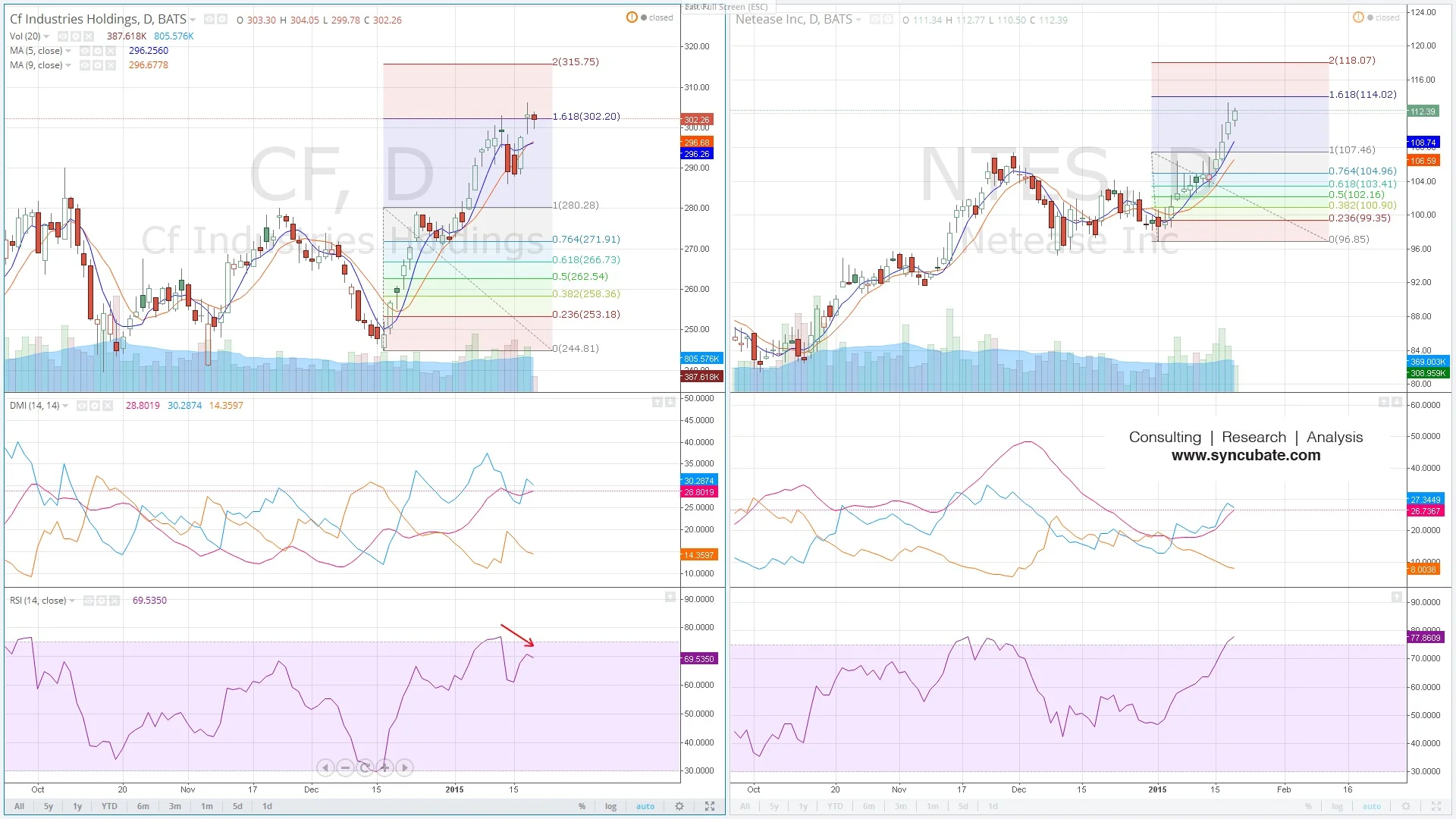The image size is (1456, 819).
Task: Open Vol (20) indicator settings gear
Action: pos(76,36)
